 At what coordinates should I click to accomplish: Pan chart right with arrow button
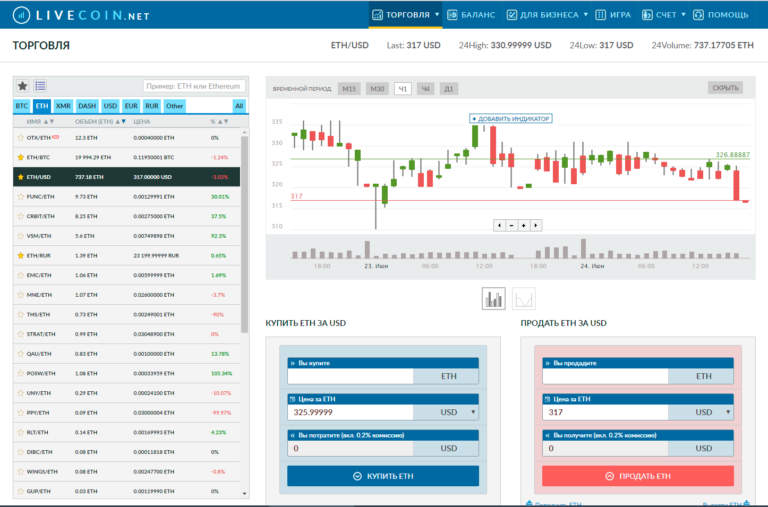click(x=536, y=225)
